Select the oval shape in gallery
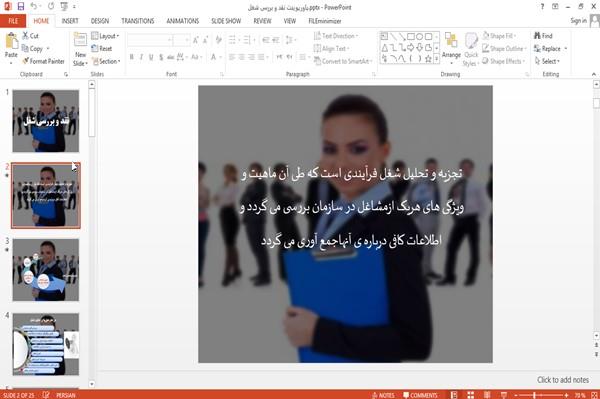Viewport: 600px width, 399px height. pyautogui.click(x=420, y=37)
